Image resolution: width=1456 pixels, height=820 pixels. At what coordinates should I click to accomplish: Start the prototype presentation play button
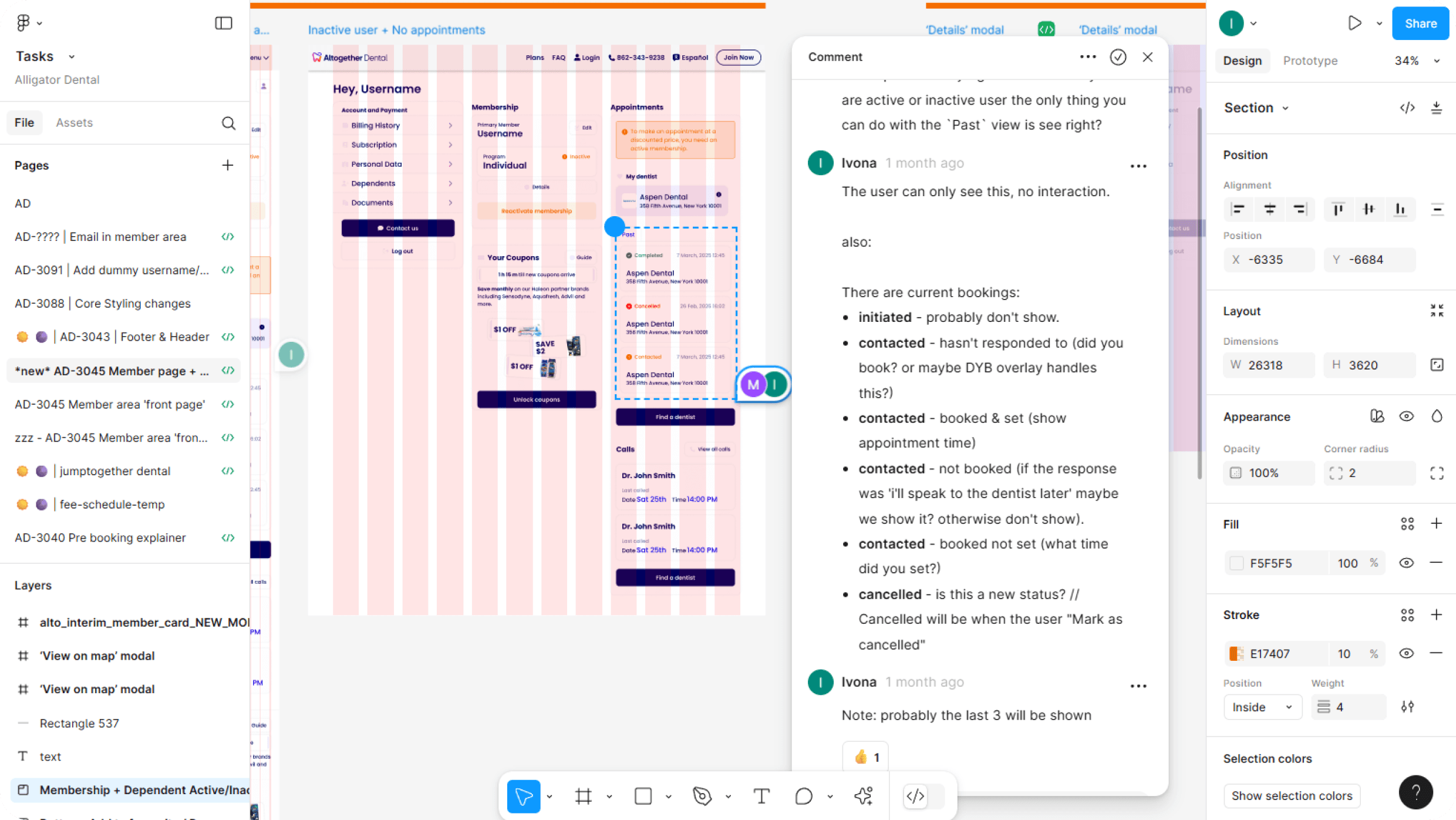coord(1354,23)
